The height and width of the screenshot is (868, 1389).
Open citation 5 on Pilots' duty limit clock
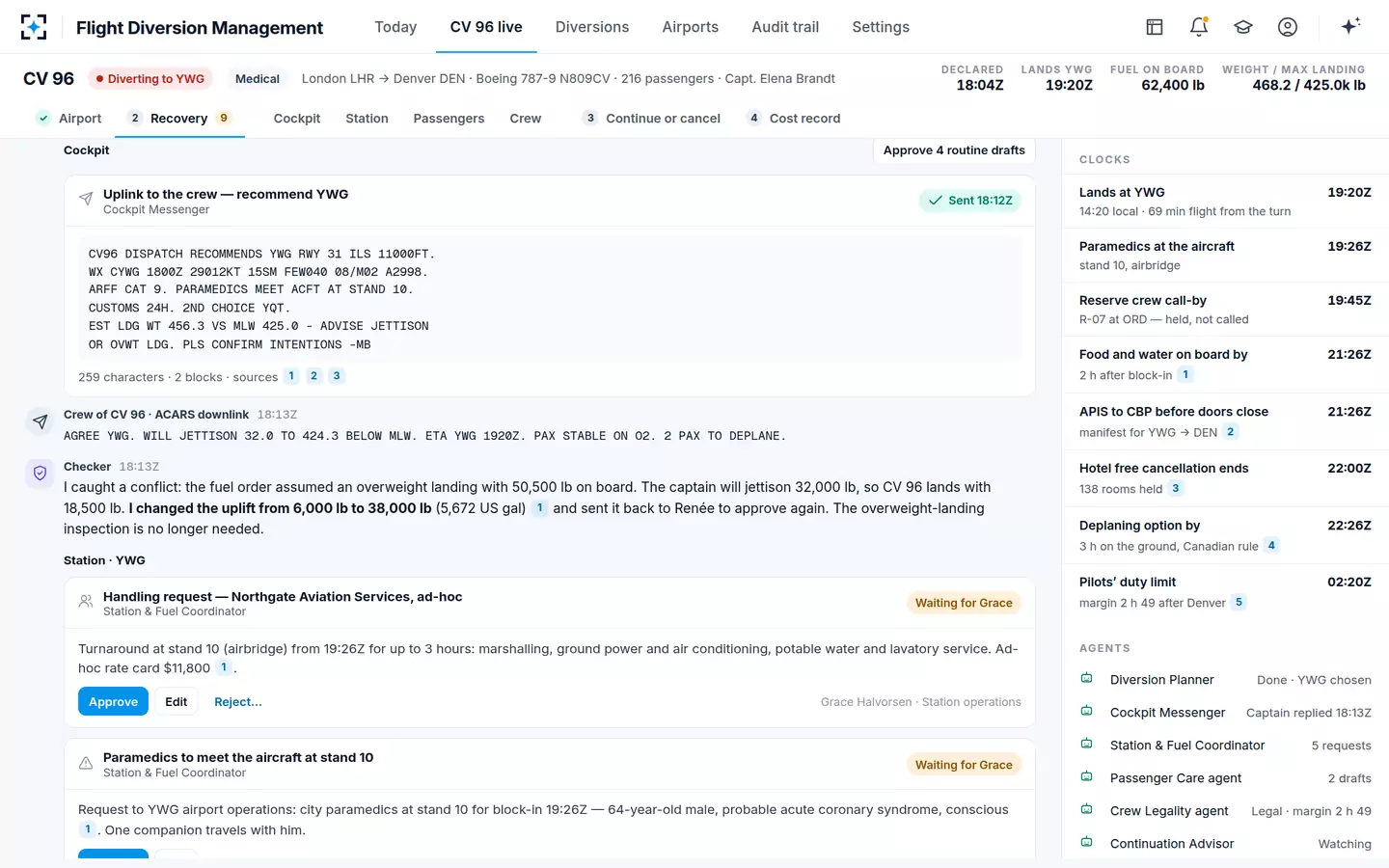click(1239, 603)
